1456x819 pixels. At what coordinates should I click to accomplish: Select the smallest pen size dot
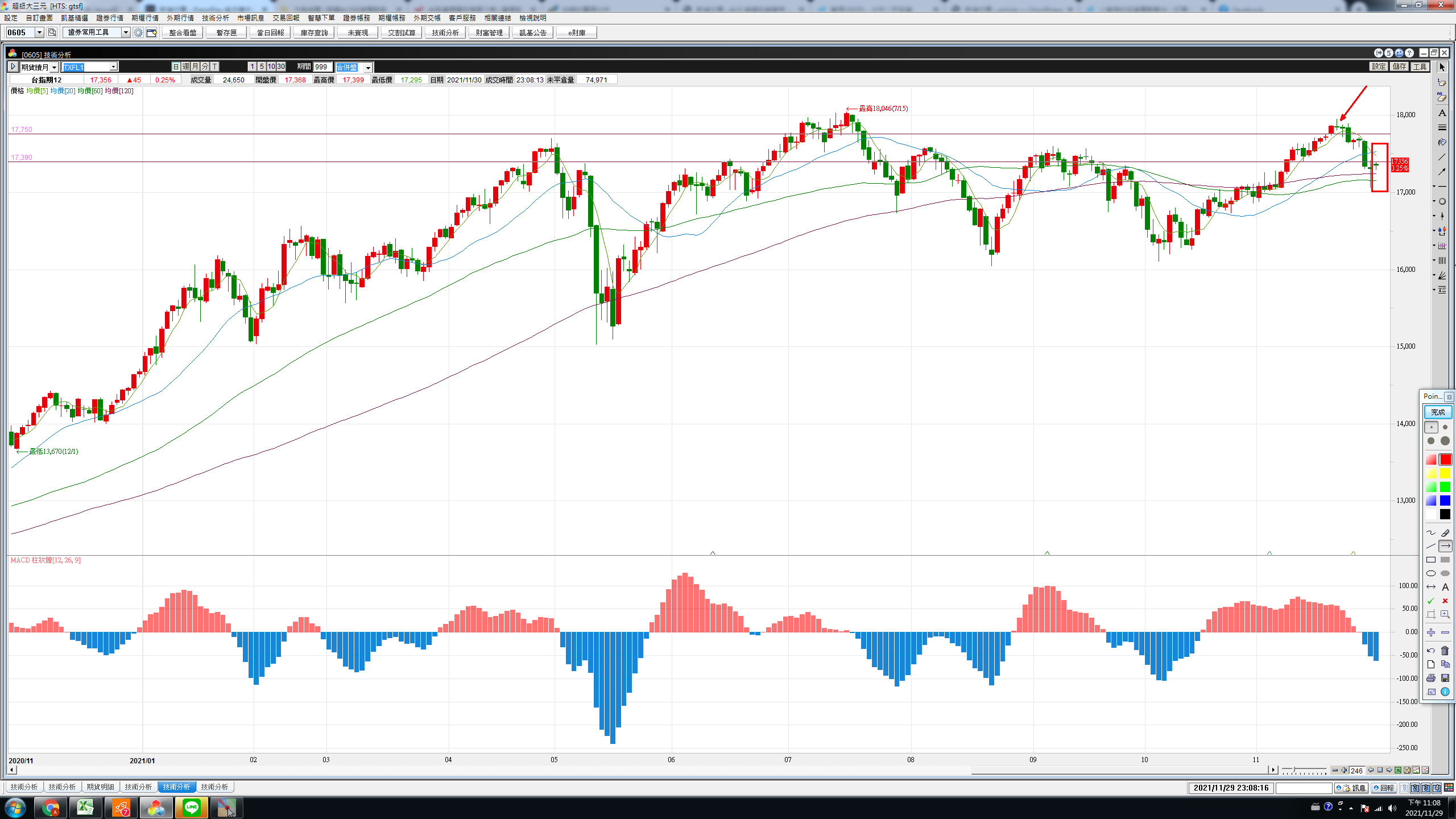point(1431,427)
